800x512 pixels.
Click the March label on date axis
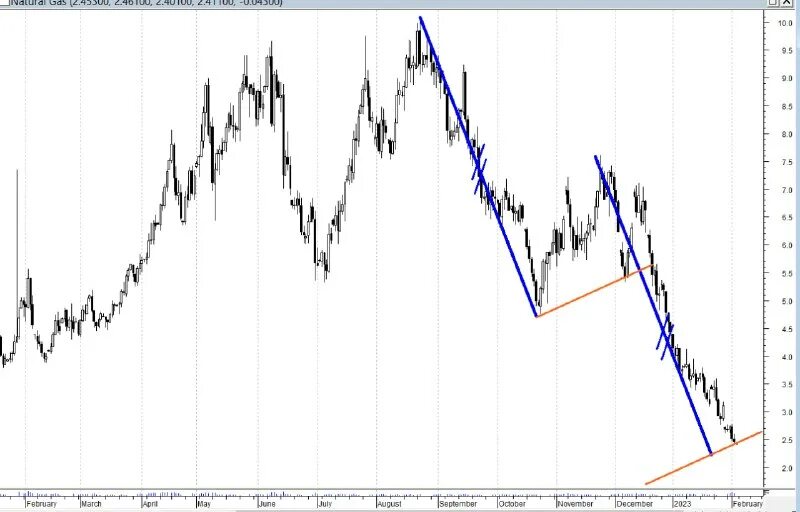point(92,504)
